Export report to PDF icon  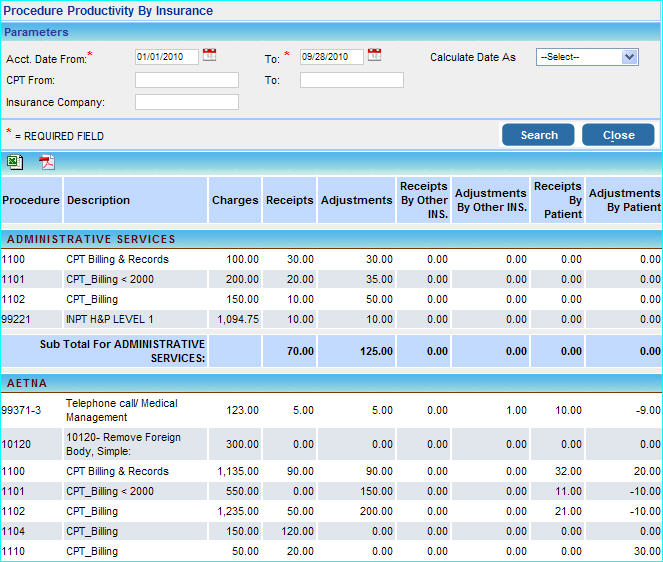(47, 163)
